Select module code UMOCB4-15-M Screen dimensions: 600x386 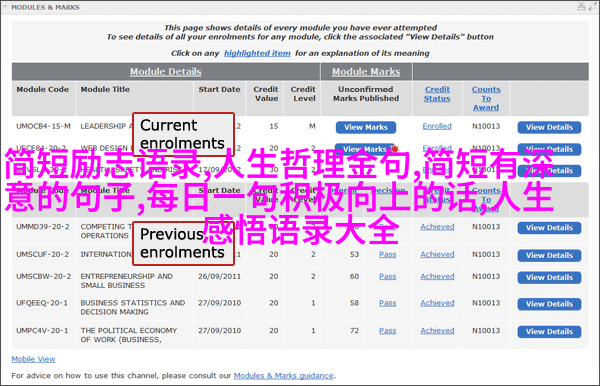pos(43,126)
